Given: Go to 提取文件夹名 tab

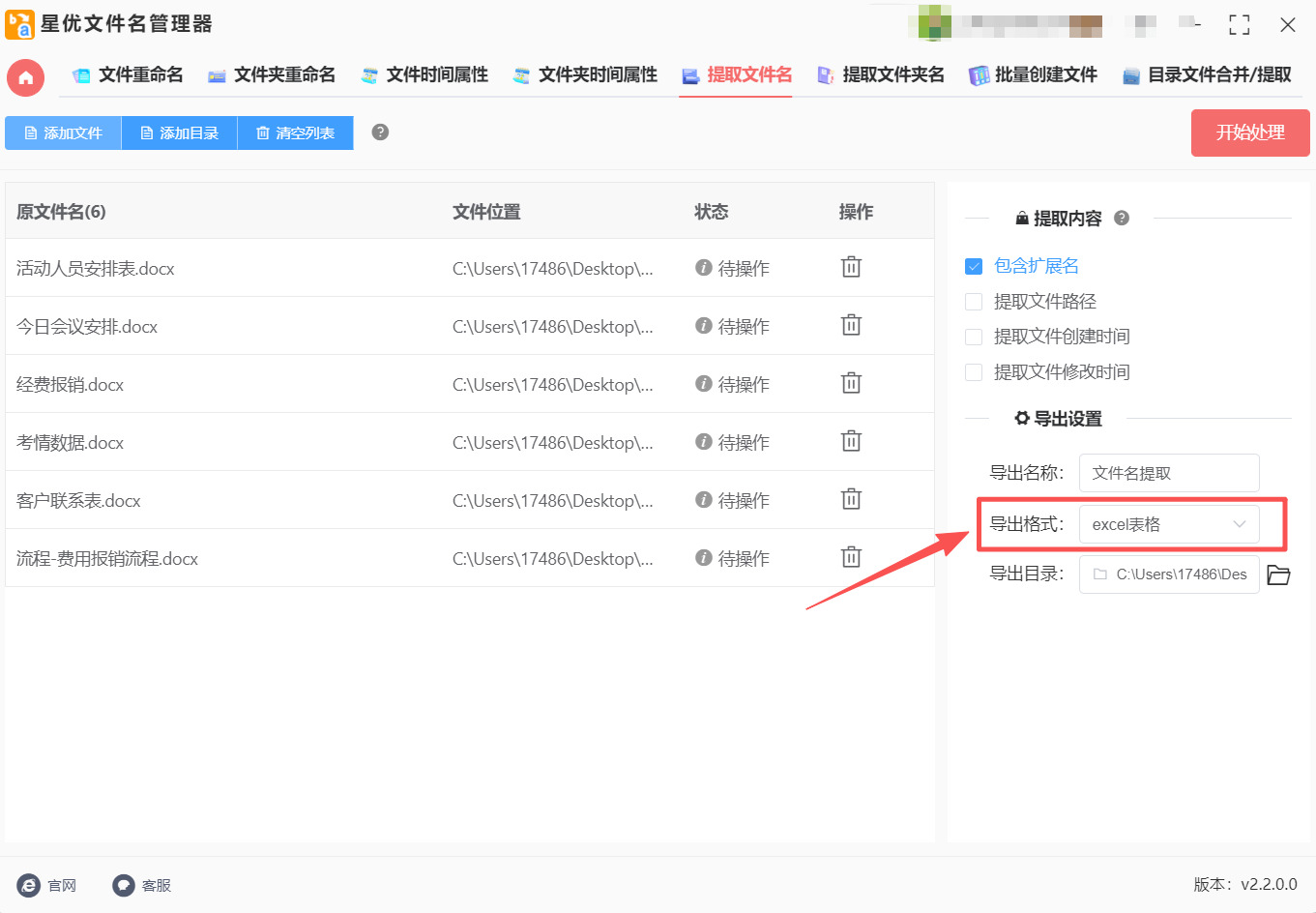Looking at the screenshot, I should pyautogui.click(x=880, y=75).
